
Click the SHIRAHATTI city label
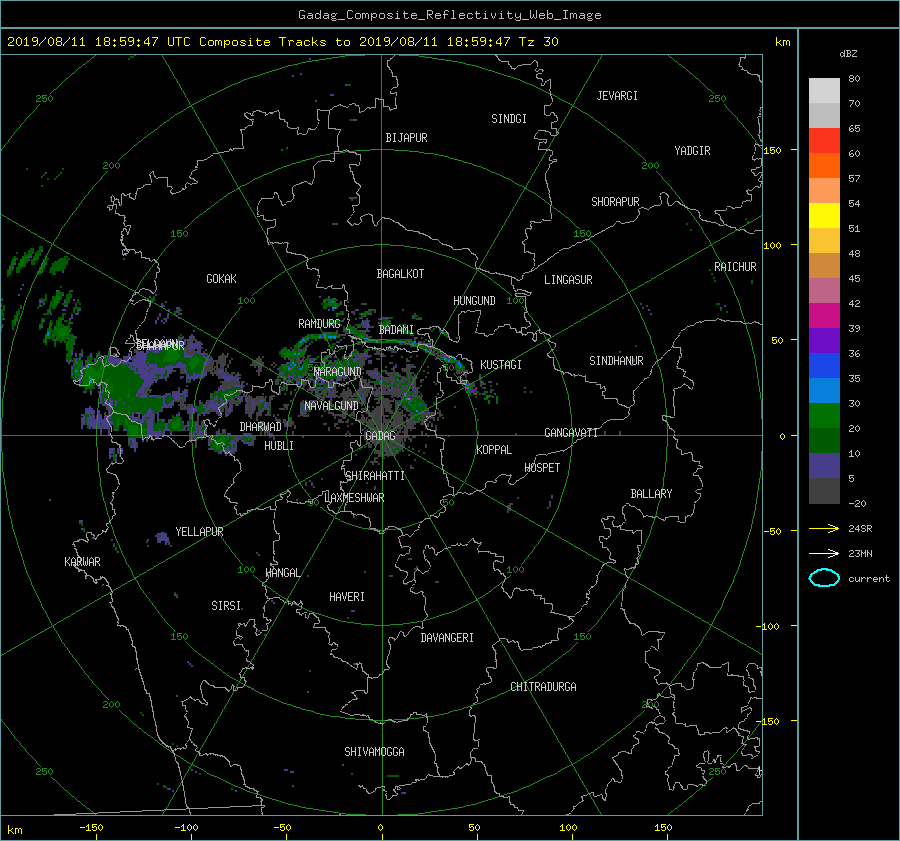click(x=375, y=476)
